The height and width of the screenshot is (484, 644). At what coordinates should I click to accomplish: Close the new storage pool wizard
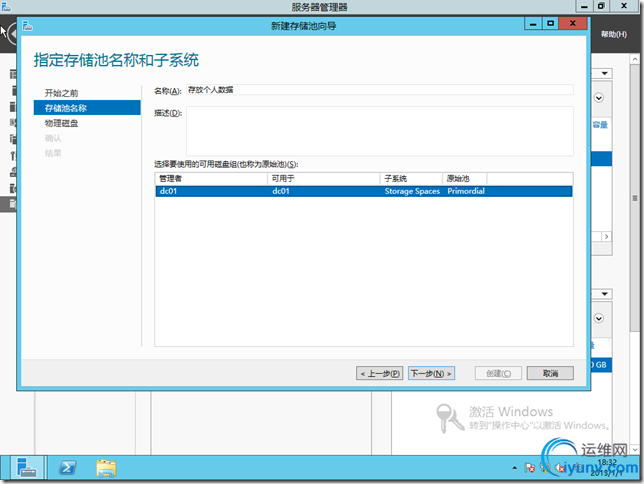coord(573,24)
